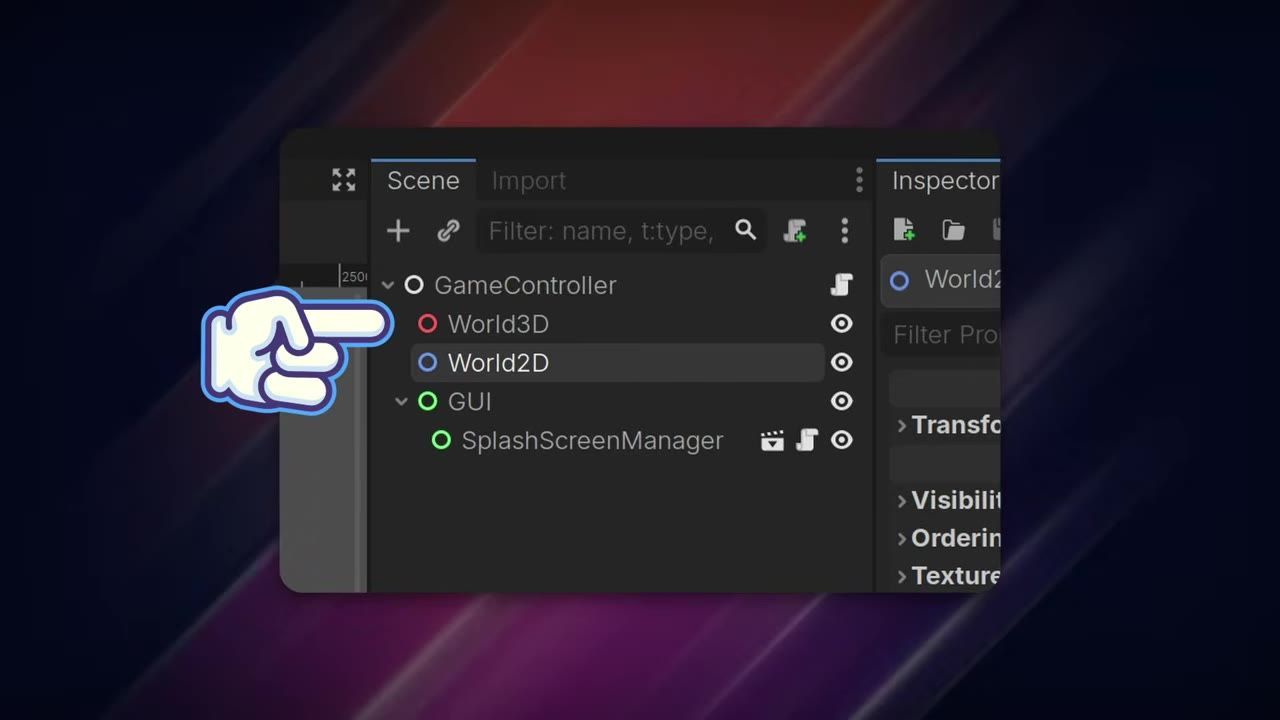
Task: Switch to the Scene tab
Action: tap(423, 181)
